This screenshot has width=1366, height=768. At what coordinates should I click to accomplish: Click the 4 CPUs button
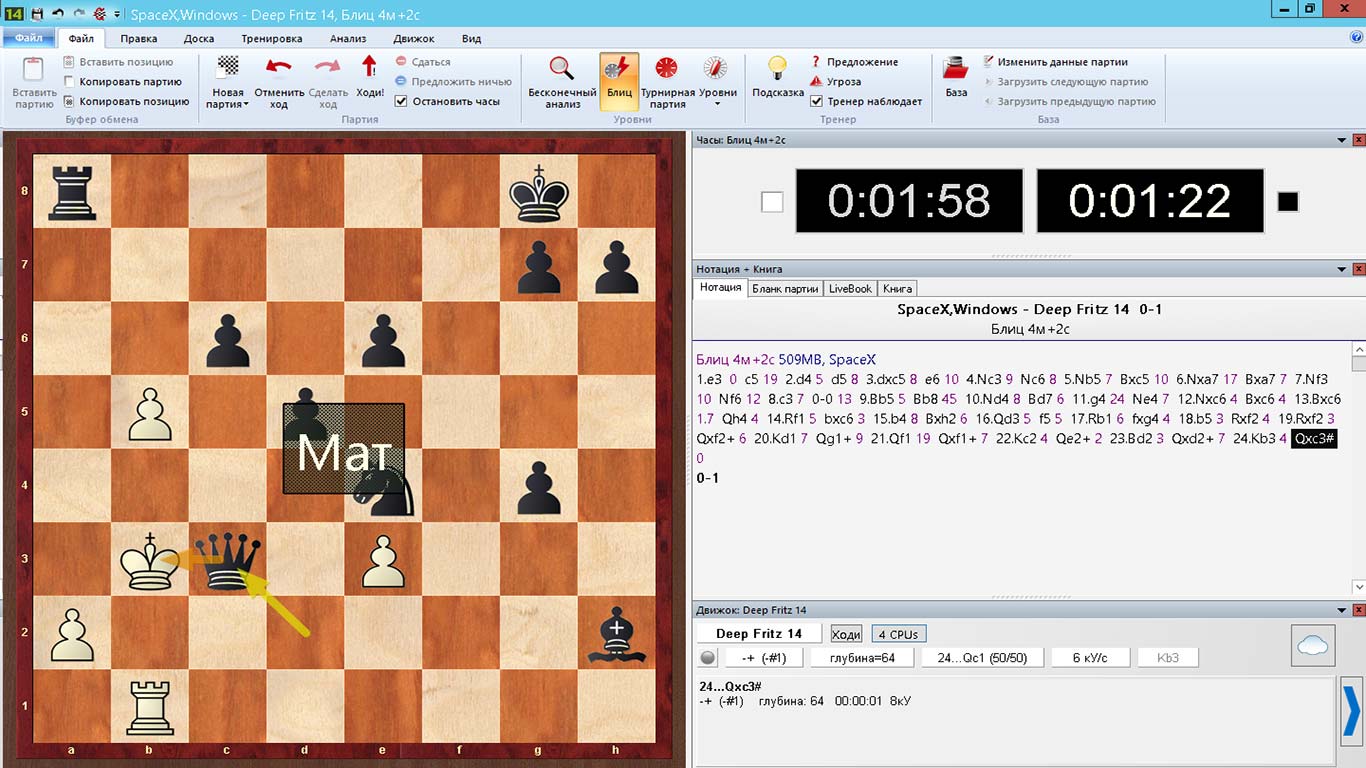898,634
